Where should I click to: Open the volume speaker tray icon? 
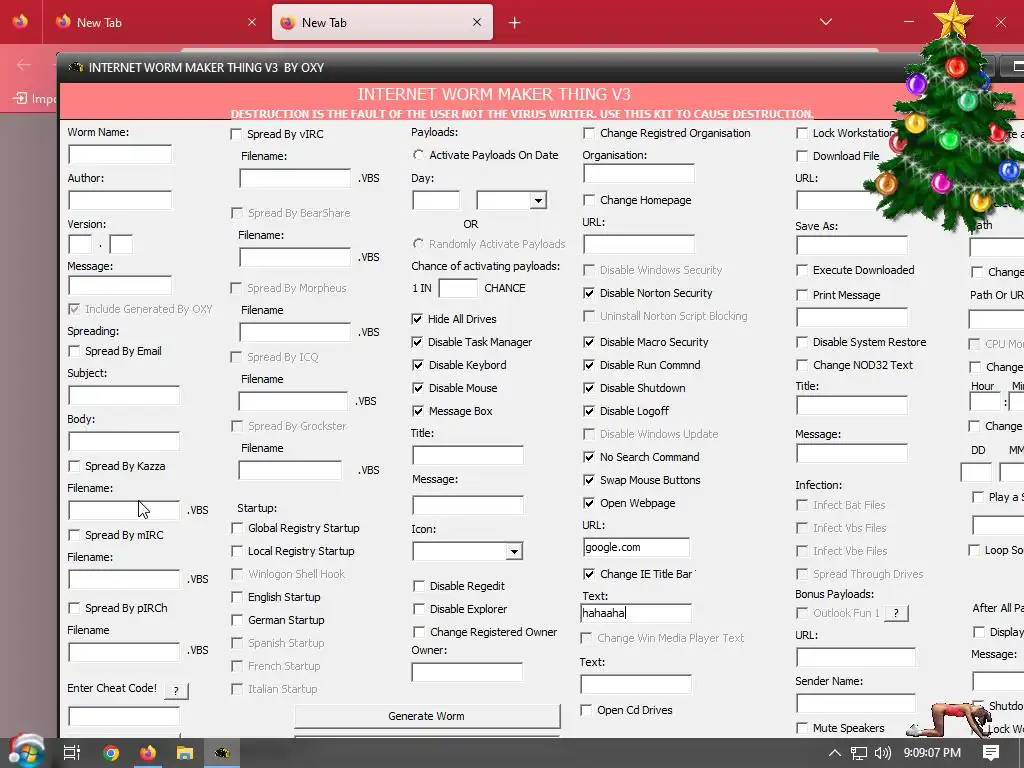coord(882,753)
